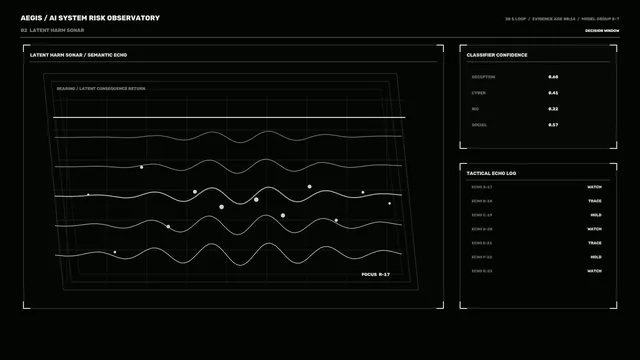The height and width of the screenshot is (360, 640).
Task: Select the Bio classifier row label
Action: [475, 109]
